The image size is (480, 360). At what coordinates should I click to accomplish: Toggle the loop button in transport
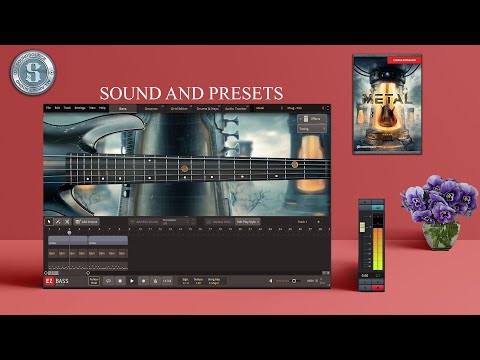click(108, 281)
